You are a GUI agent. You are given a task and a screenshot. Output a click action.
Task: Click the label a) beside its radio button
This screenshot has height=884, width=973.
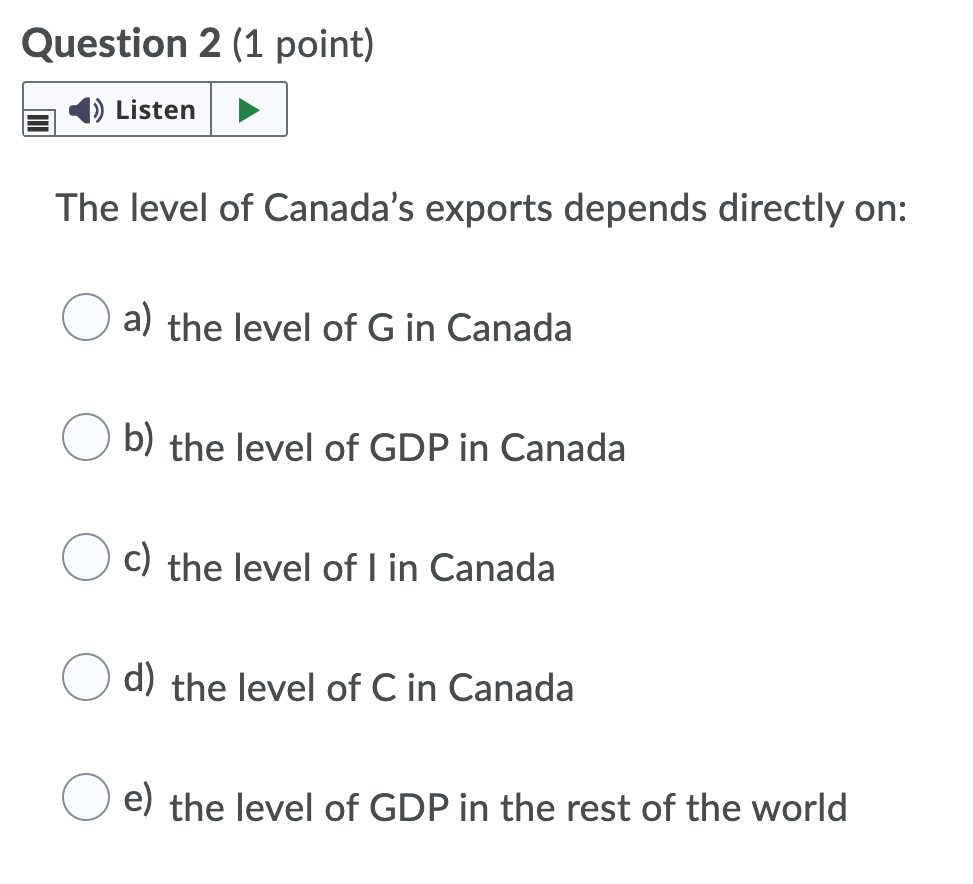[136, 318]
